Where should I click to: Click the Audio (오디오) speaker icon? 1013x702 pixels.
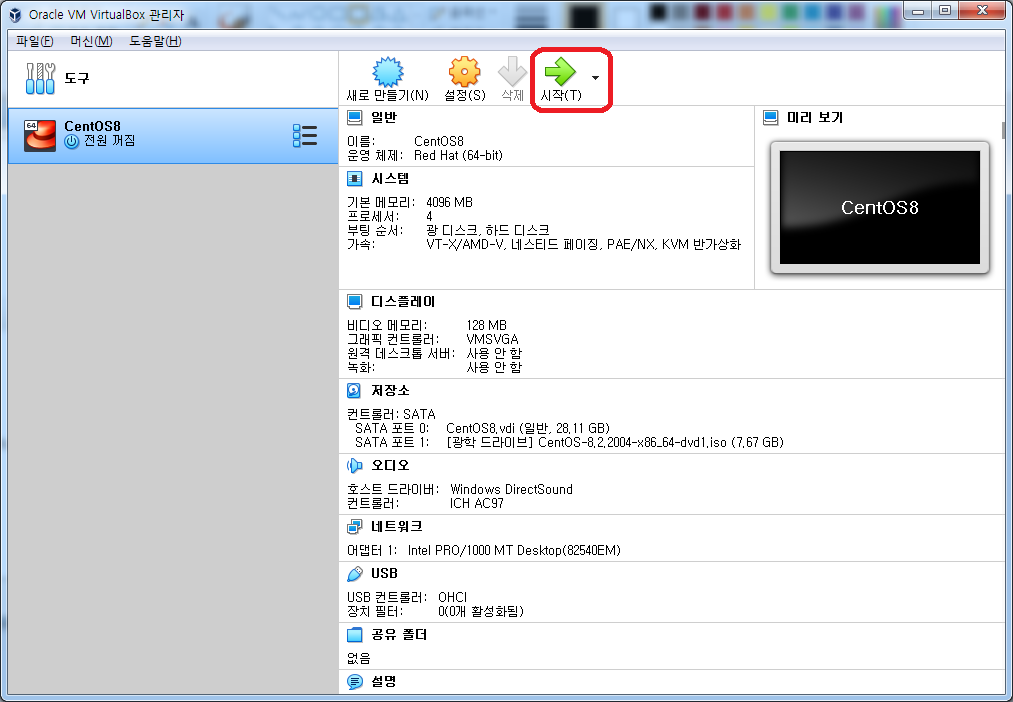tap(354, 465)
